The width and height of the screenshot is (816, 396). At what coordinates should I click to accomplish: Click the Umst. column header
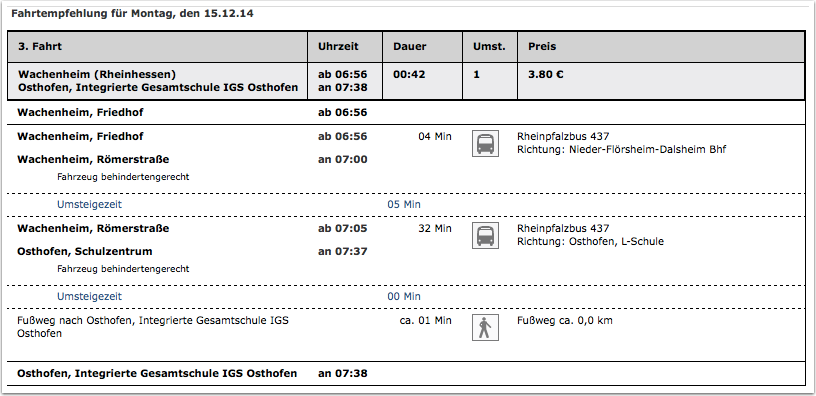(490, 47)
